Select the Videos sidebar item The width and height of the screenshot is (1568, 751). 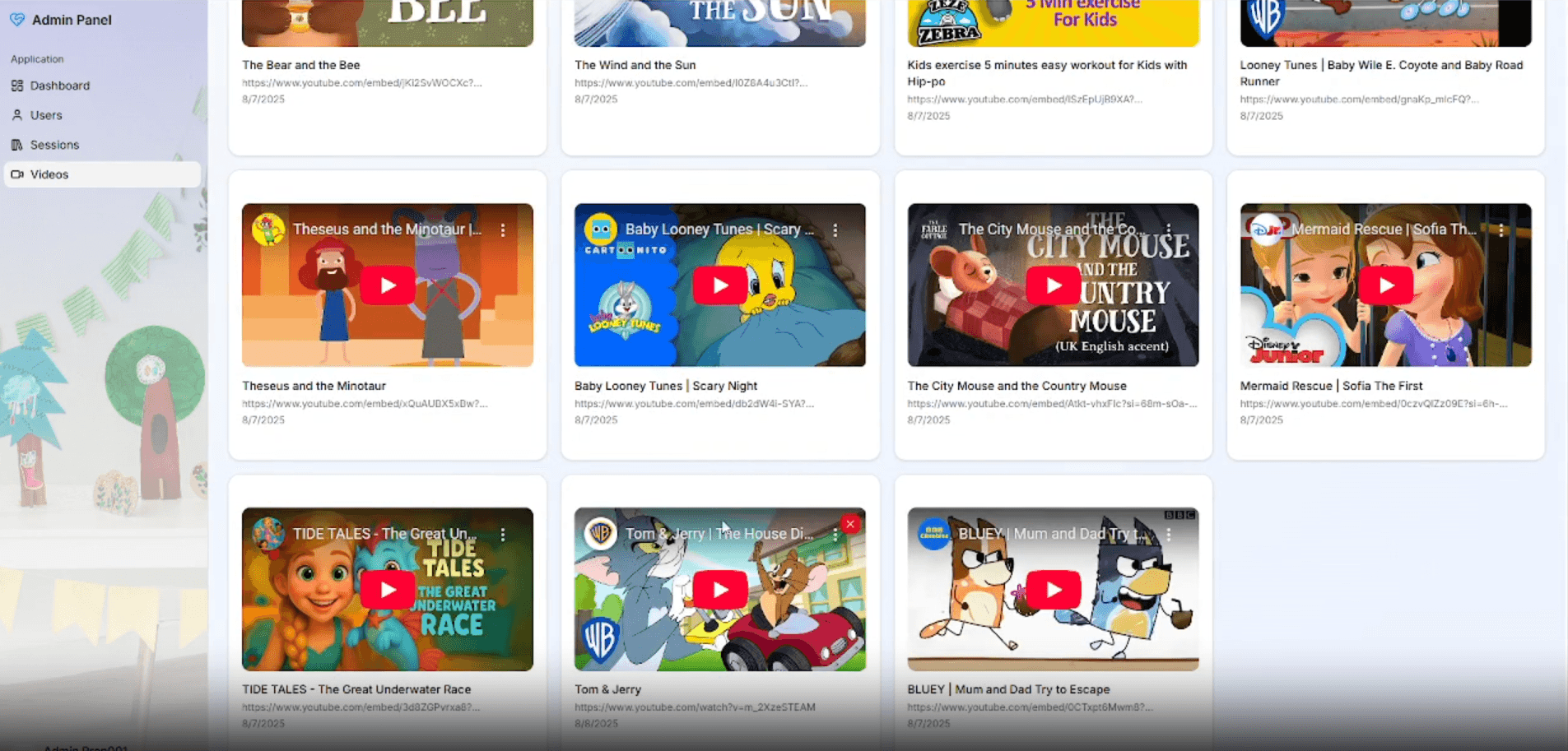pos(49,174)
